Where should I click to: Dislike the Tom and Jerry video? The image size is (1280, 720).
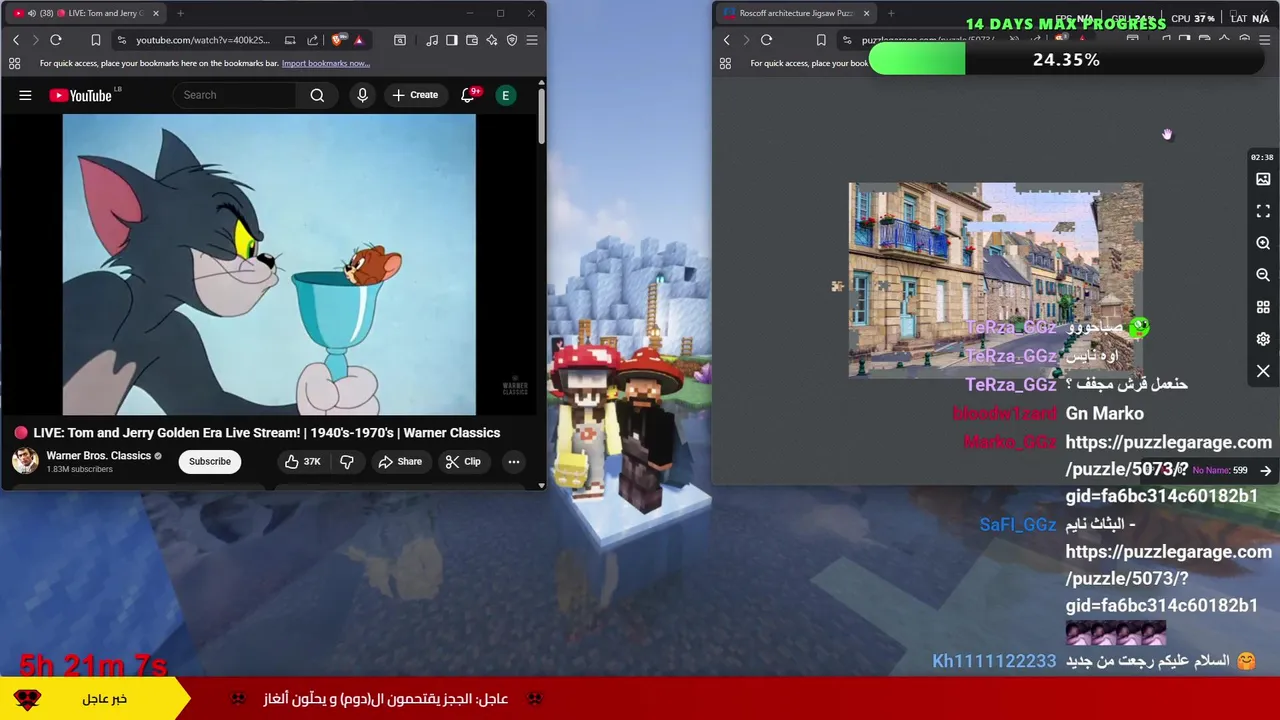(347, 461)
